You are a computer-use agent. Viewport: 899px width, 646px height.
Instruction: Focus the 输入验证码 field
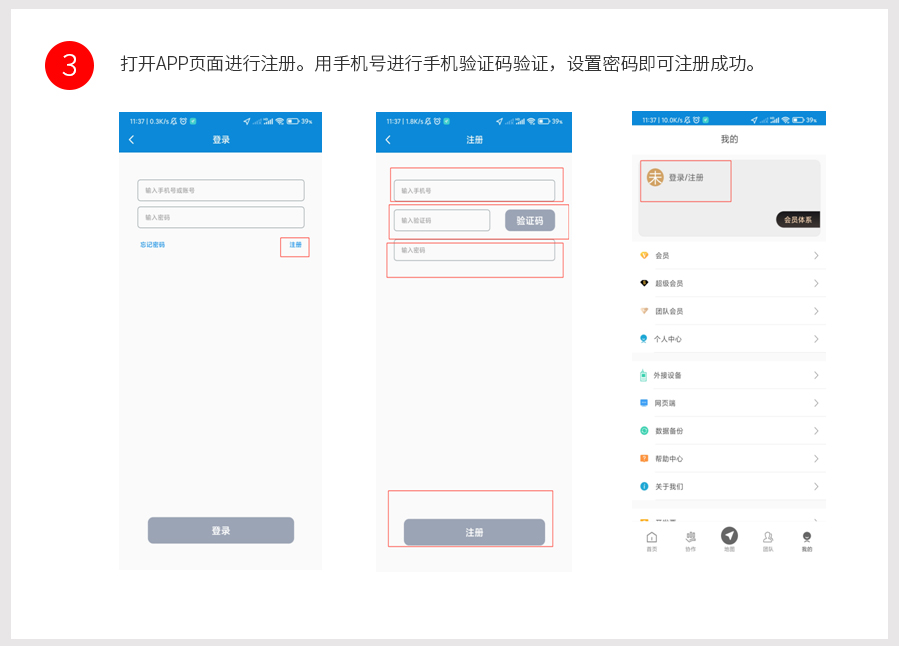(441, 220)
